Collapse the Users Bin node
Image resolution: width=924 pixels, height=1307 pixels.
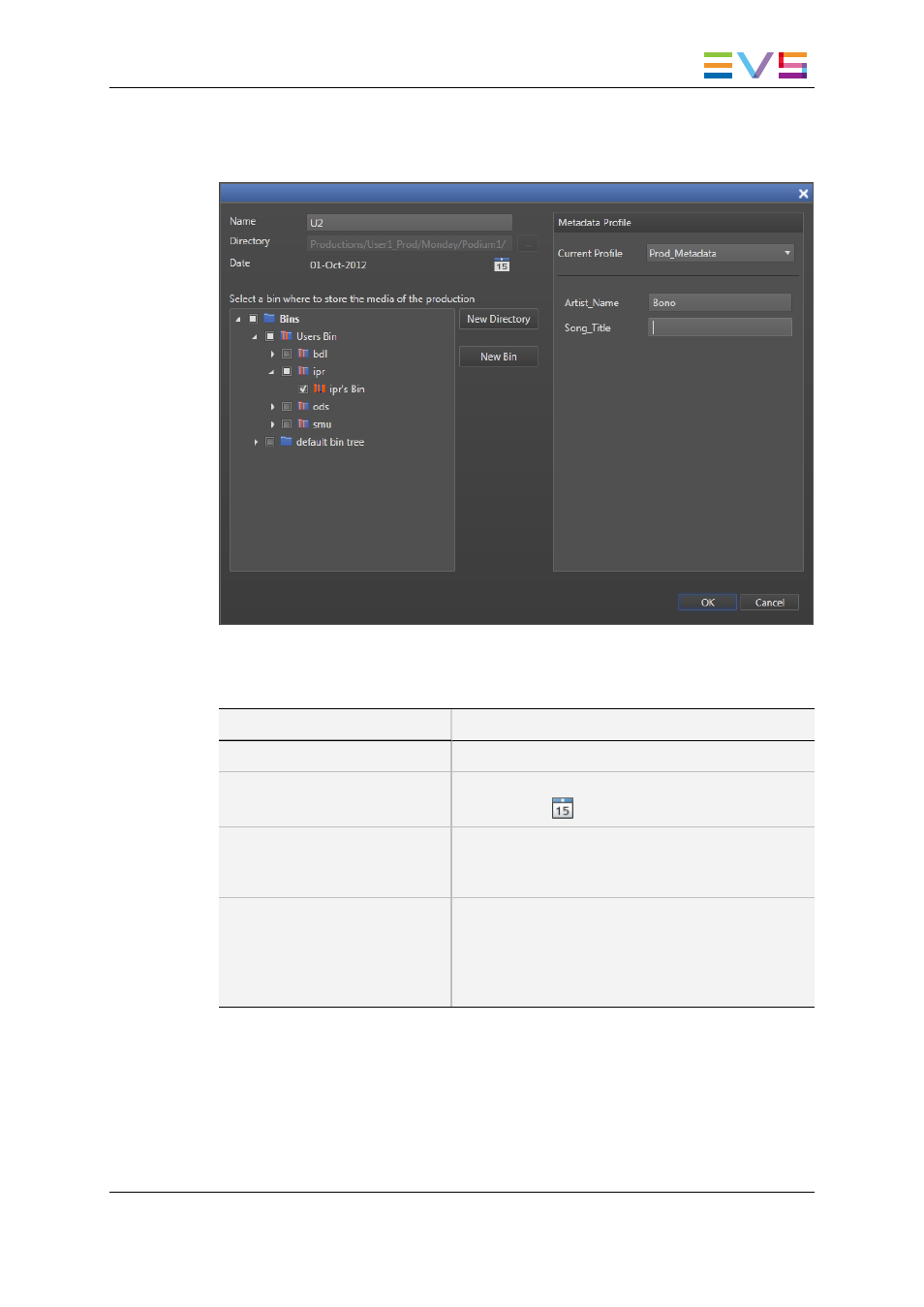coord(255,337)
